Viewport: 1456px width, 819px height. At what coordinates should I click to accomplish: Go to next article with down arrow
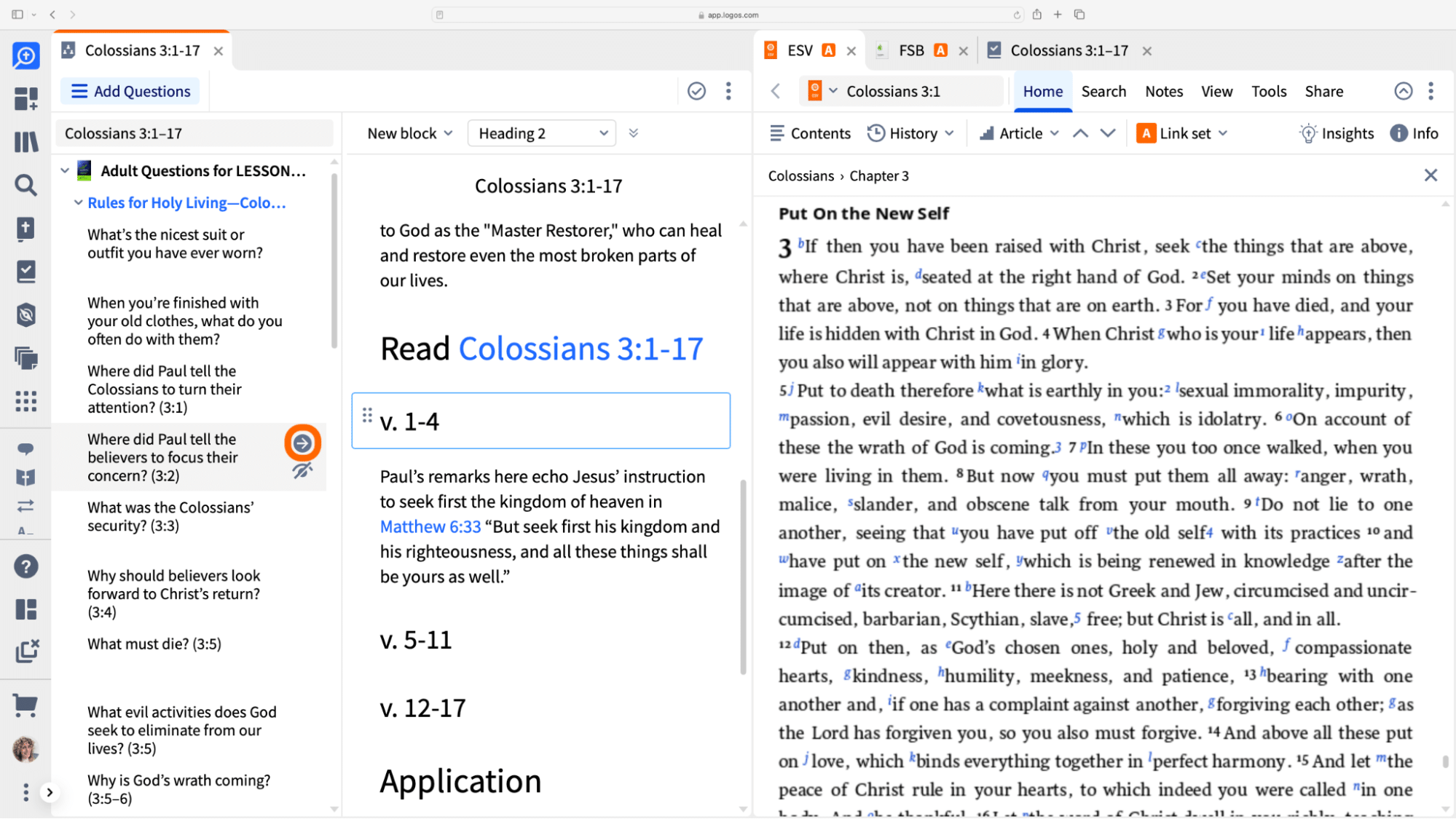[1108, 133]
